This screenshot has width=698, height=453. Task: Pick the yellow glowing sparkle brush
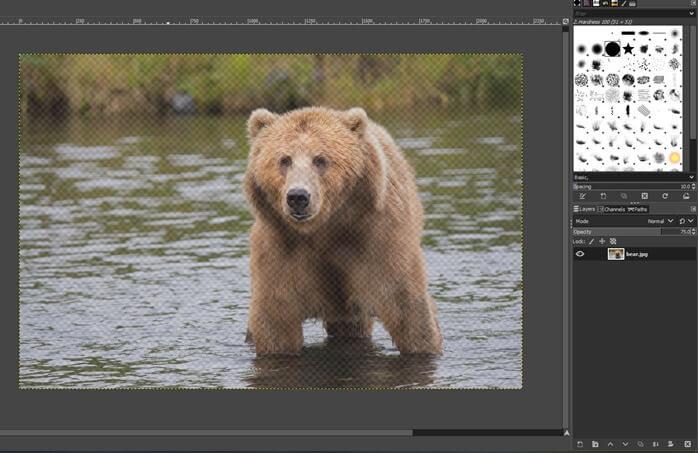(675, 157)
